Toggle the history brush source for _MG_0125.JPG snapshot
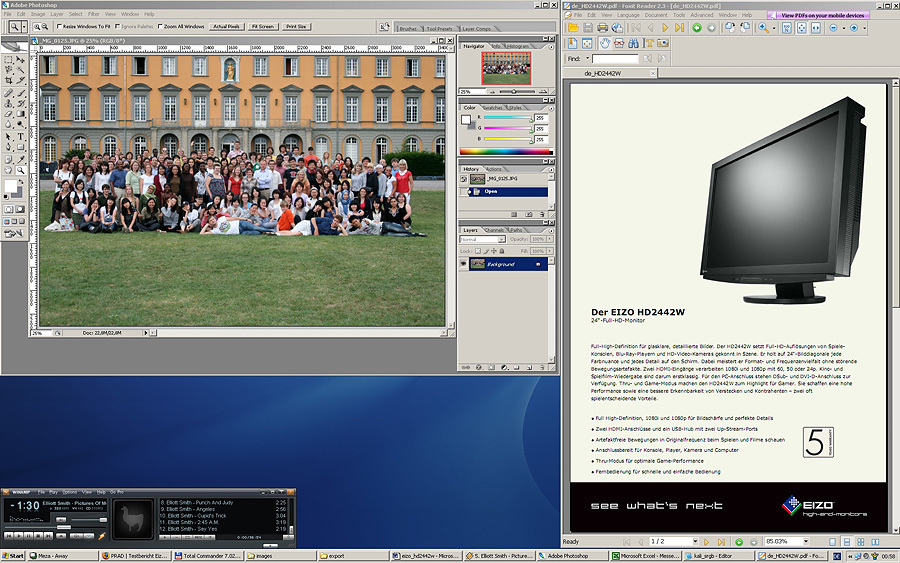Image resolution: width=900 pixels, height=563 pixels. 464,179
